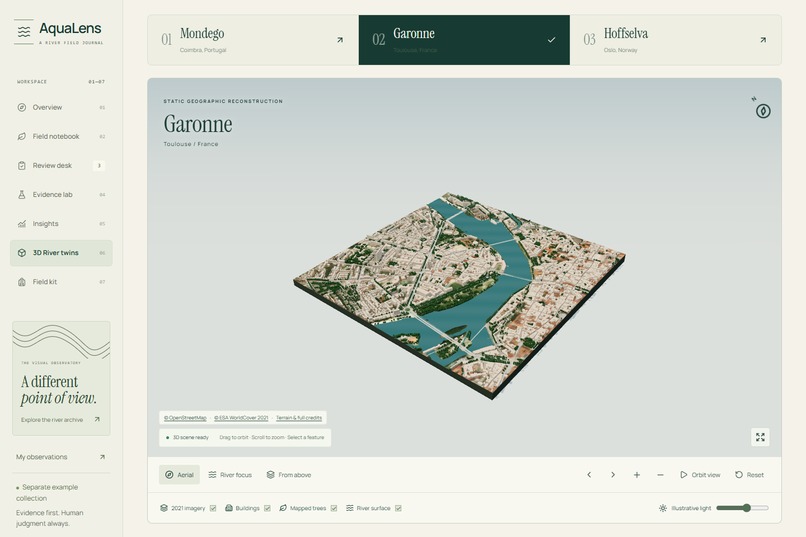The image size is (806, 537).
Task: Select the Garonne river tab
Action: pyautogui.click(x=464, y=40)
